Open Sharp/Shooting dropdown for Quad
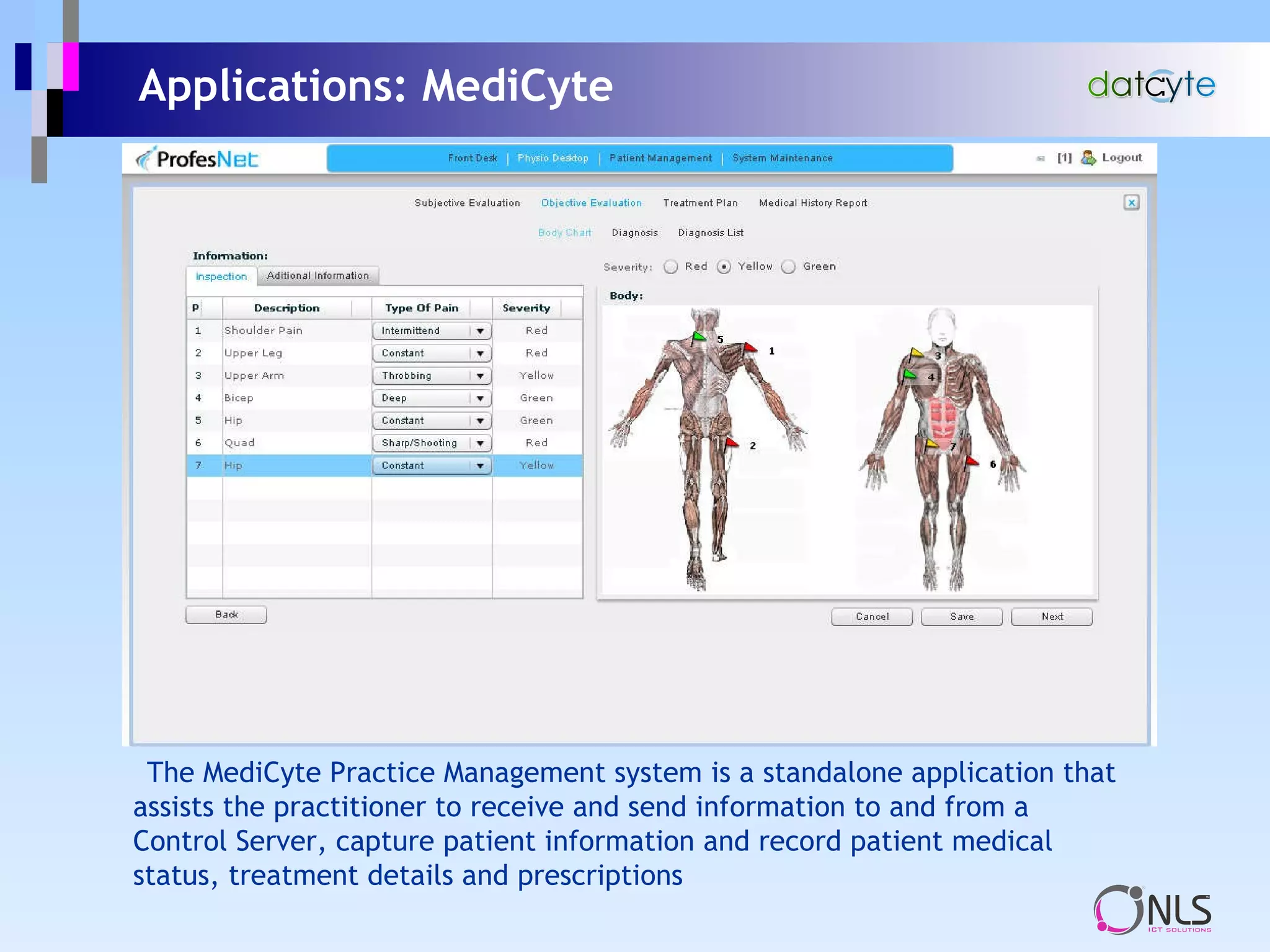 pos(432,443)
